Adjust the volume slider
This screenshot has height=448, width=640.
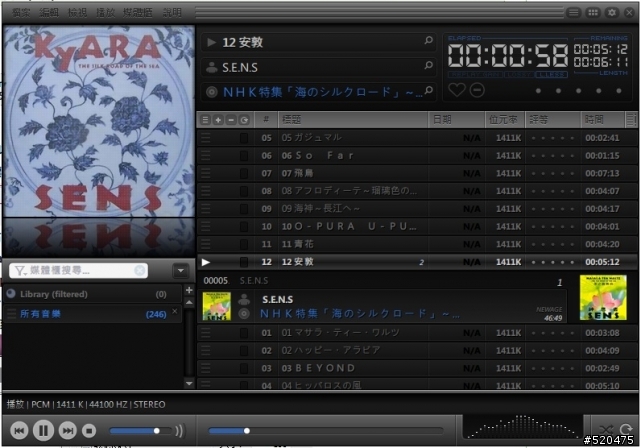point(140,431)
